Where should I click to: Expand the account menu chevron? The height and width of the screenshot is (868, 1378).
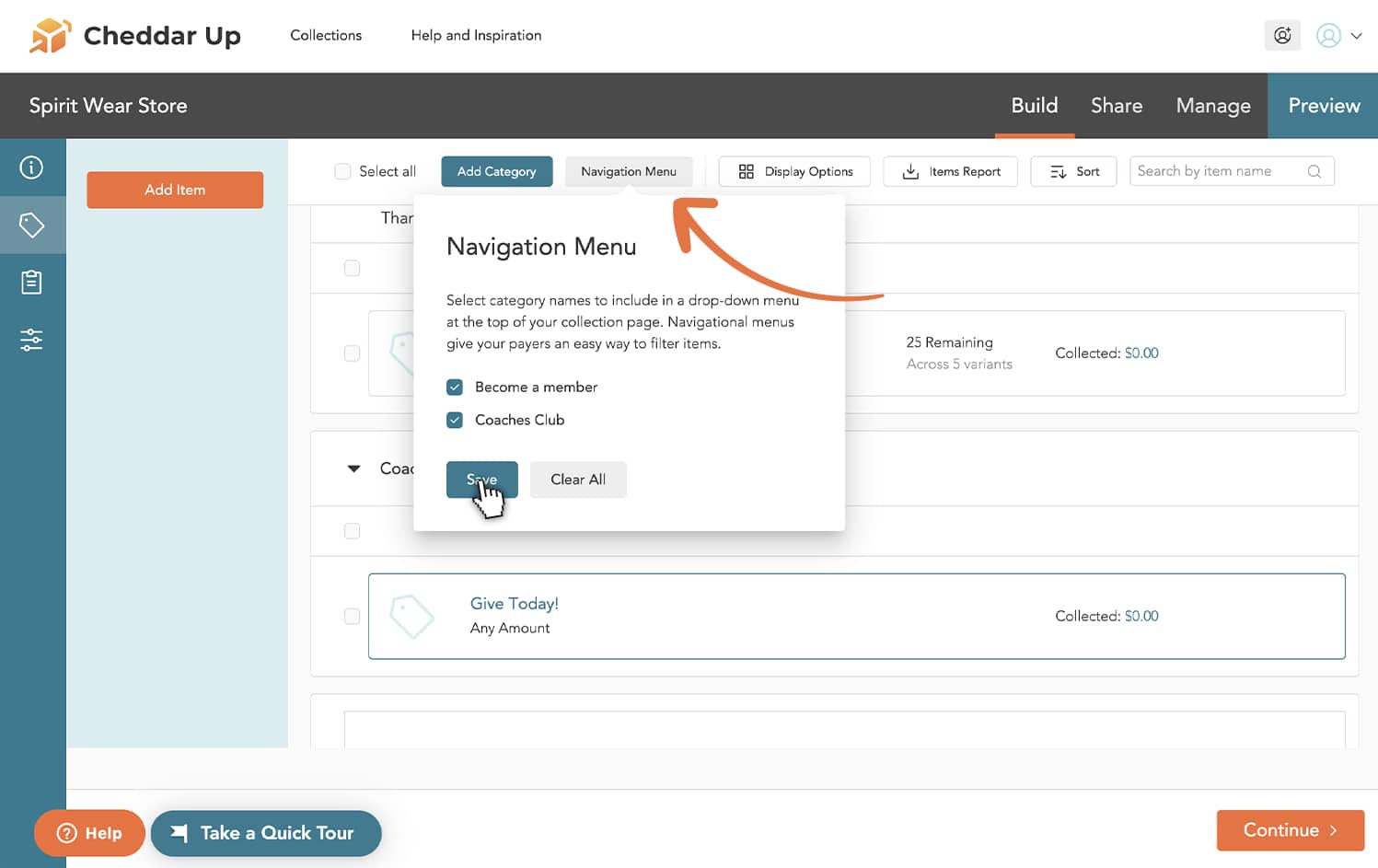1356,36
